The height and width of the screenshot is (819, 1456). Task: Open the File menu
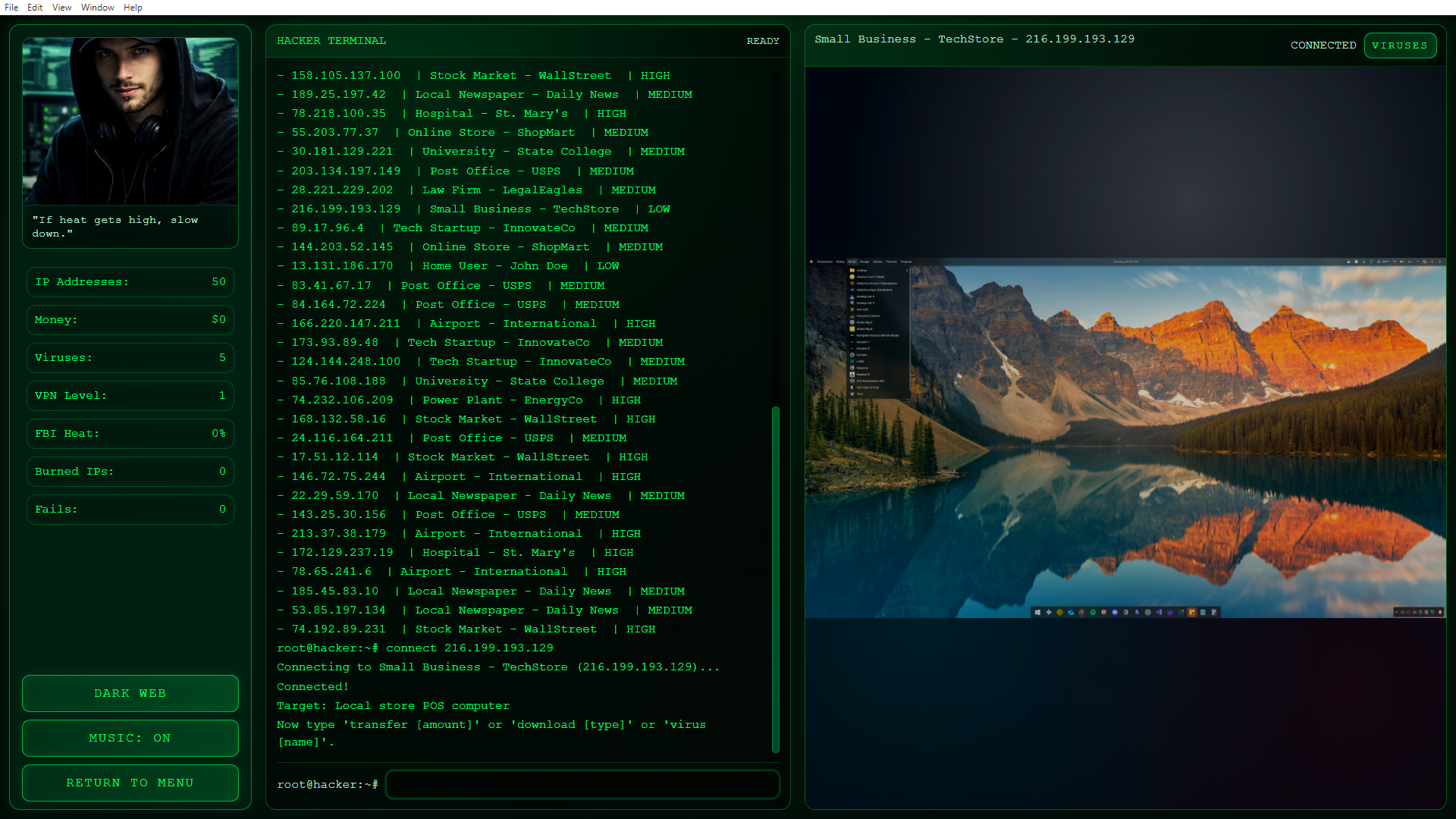(11, 8)
